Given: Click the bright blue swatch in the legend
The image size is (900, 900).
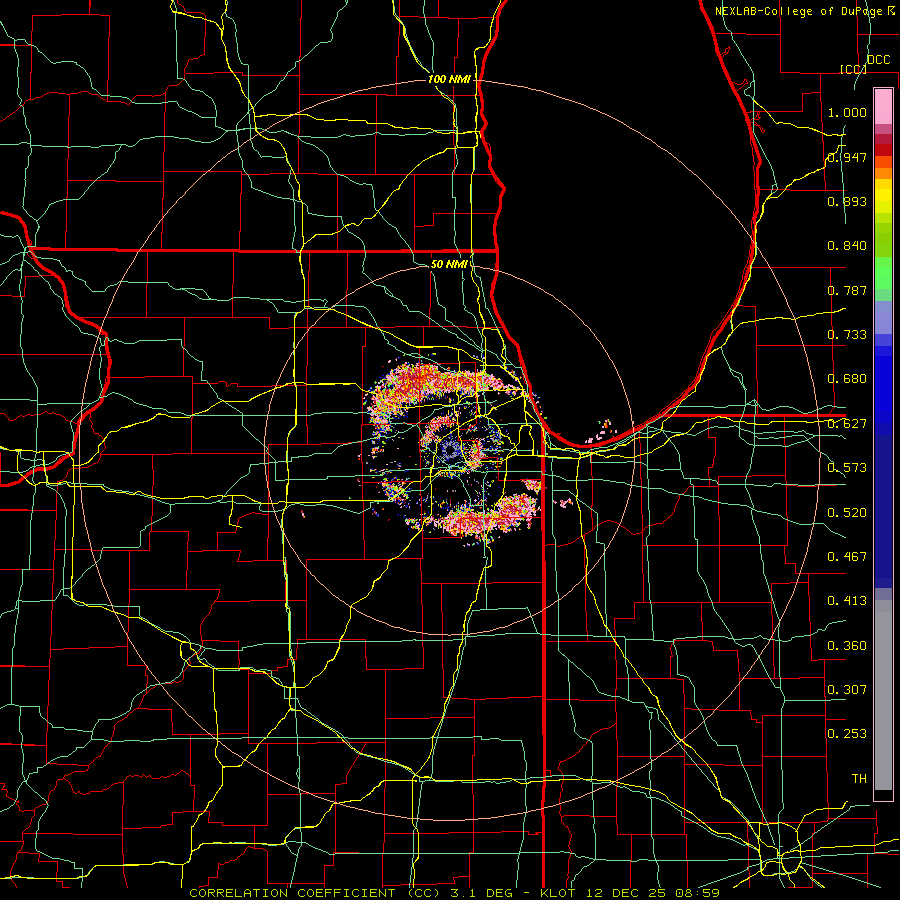Looking at the screenshot, I should (883, 390).
